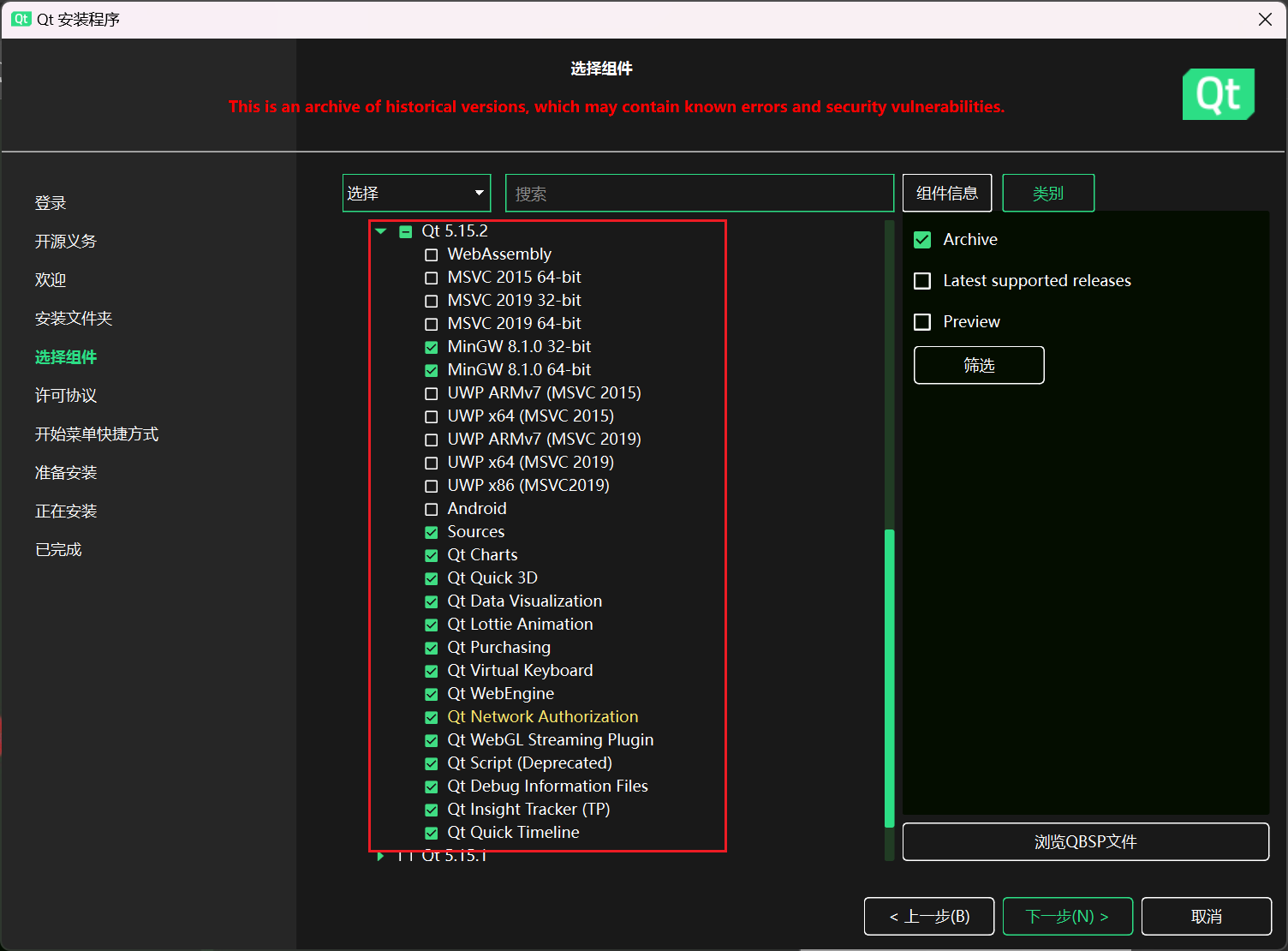The height and width of the screenshot is (951, 1288).
Task: Switch to the 组件信息 tab
Action: (947, 193)
